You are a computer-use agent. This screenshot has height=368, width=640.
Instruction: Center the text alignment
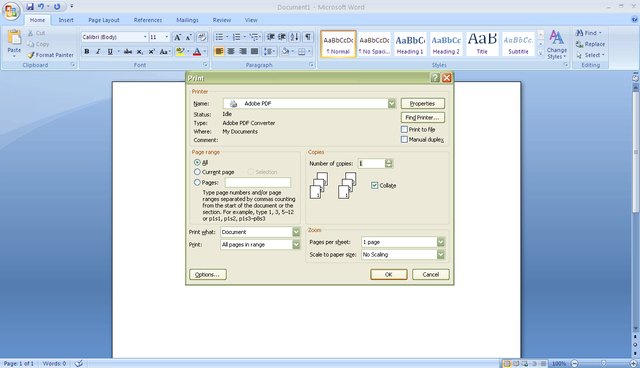pos(231,51)
